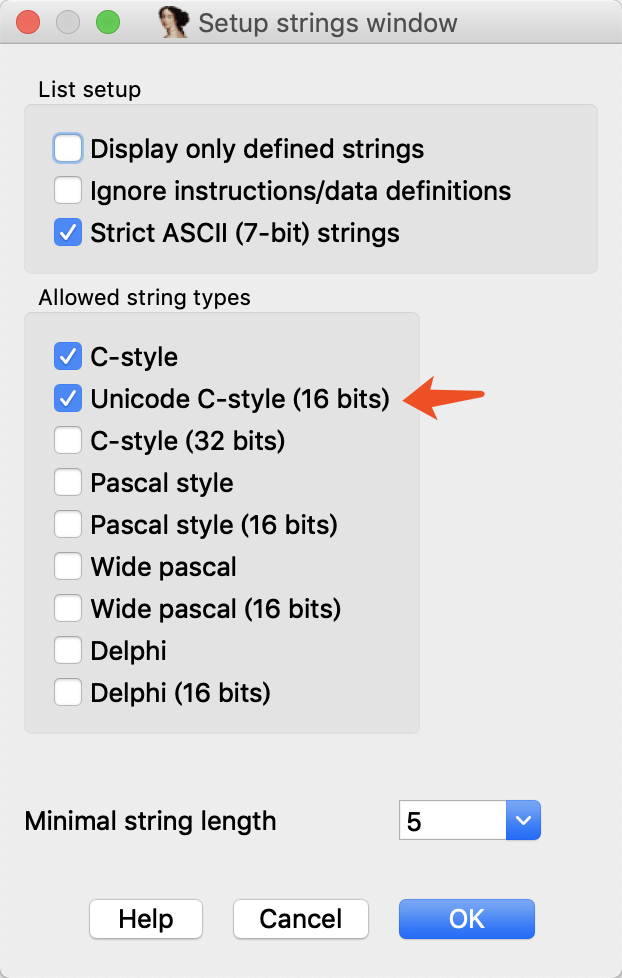
Task: Check the Pascal style option
Action: click(x=68, y=483)
